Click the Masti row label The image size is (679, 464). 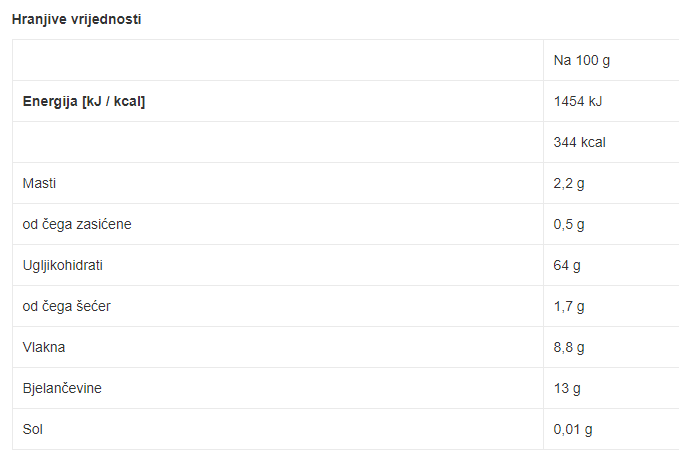click(39, 184)
